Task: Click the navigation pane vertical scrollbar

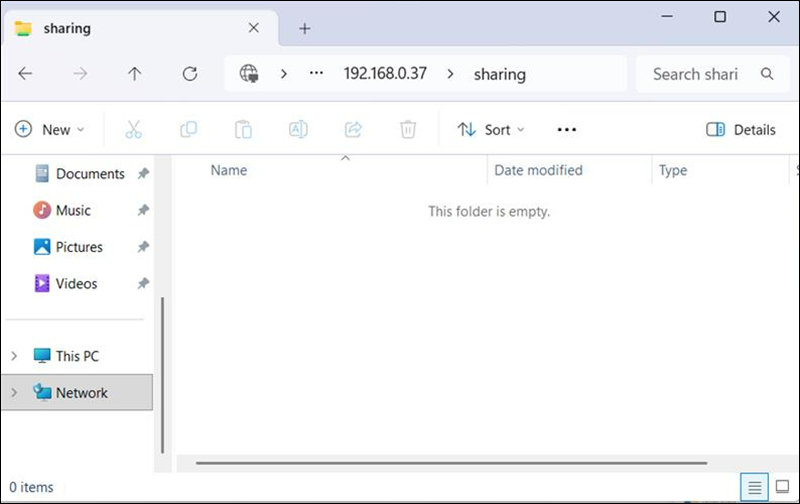Action: pos(162,375)
